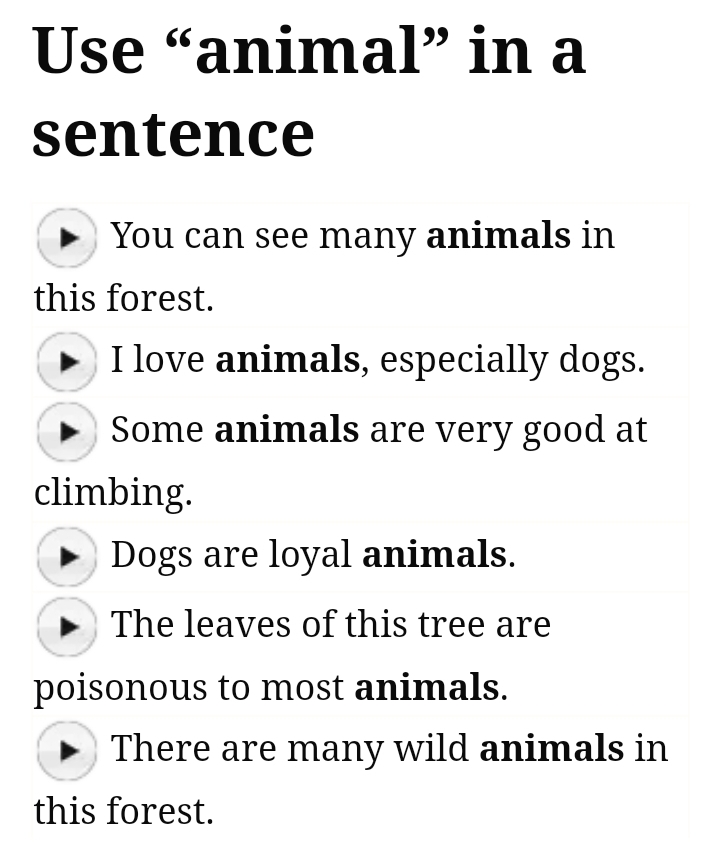720x847 pixels.
Task: Click bold "animals" after "poisonous to most"
Action: 426,687
